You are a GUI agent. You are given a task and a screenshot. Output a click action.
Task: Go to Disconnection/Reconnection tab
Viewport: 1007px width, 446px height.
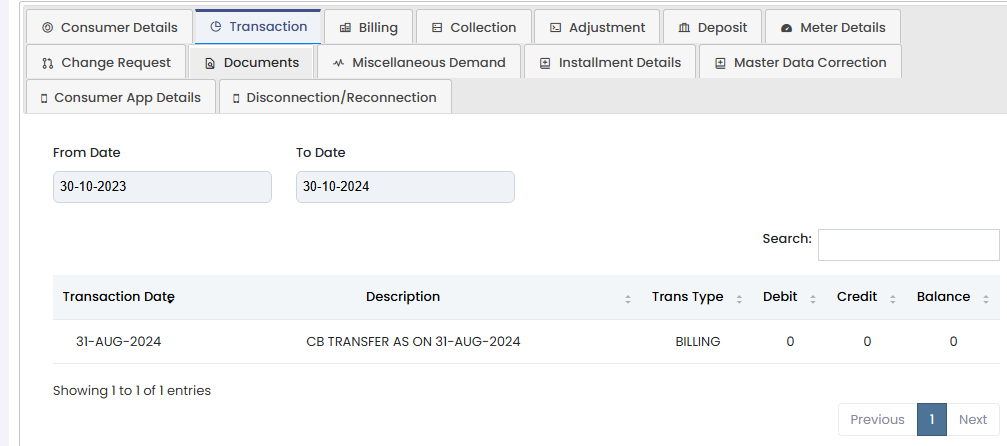(334, 97)
